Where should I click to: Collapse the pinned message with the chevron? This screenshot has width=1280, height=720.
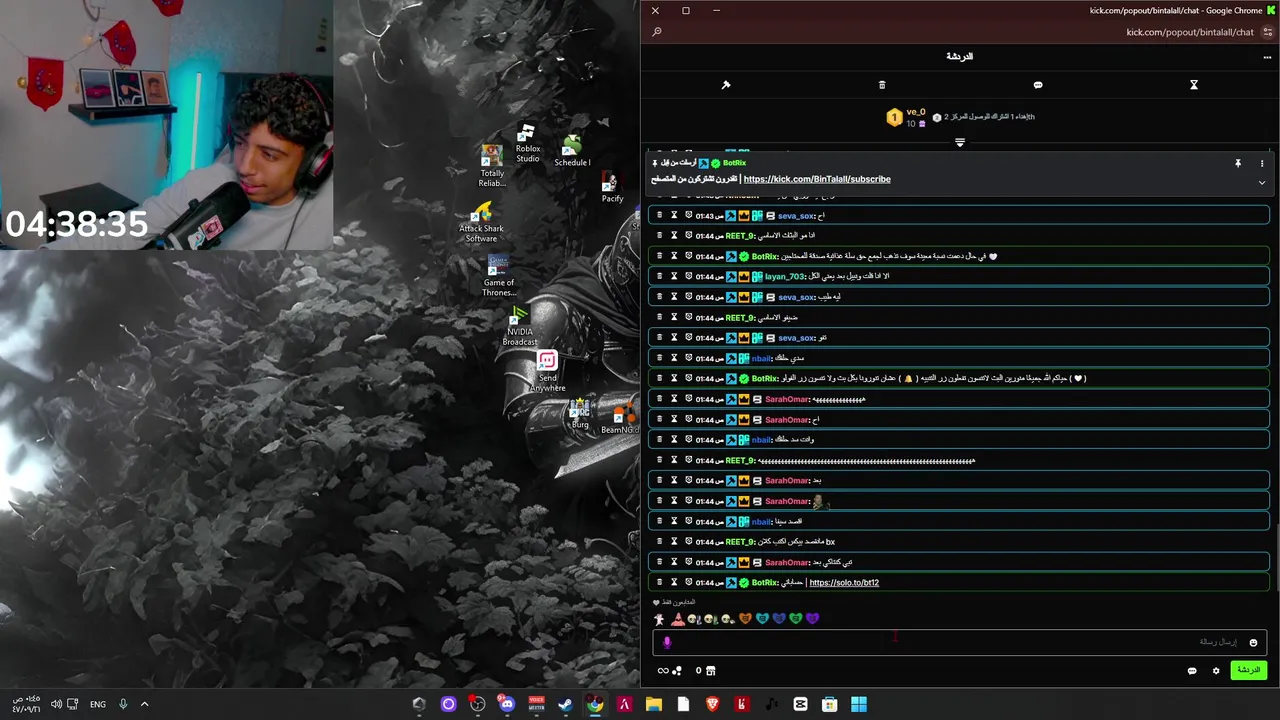point(1262,183)
